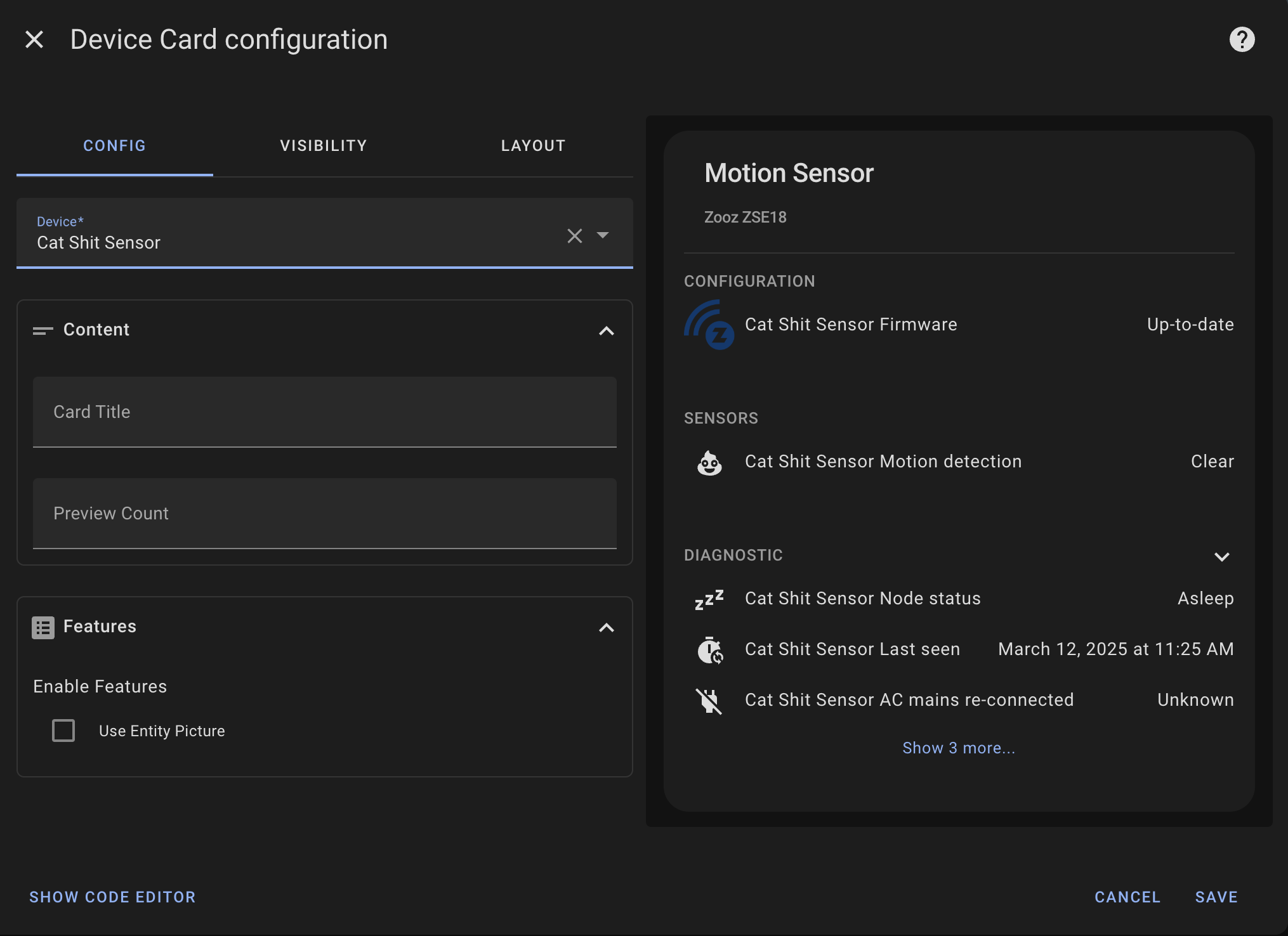Click the Last seen timer icon
Screen dimensions: 1288x936
pos(709,650)
